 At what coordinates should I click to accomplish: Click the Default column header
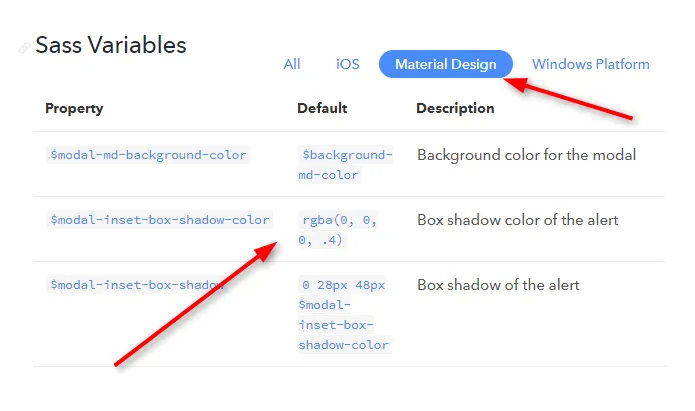click(x=322, y=108)
